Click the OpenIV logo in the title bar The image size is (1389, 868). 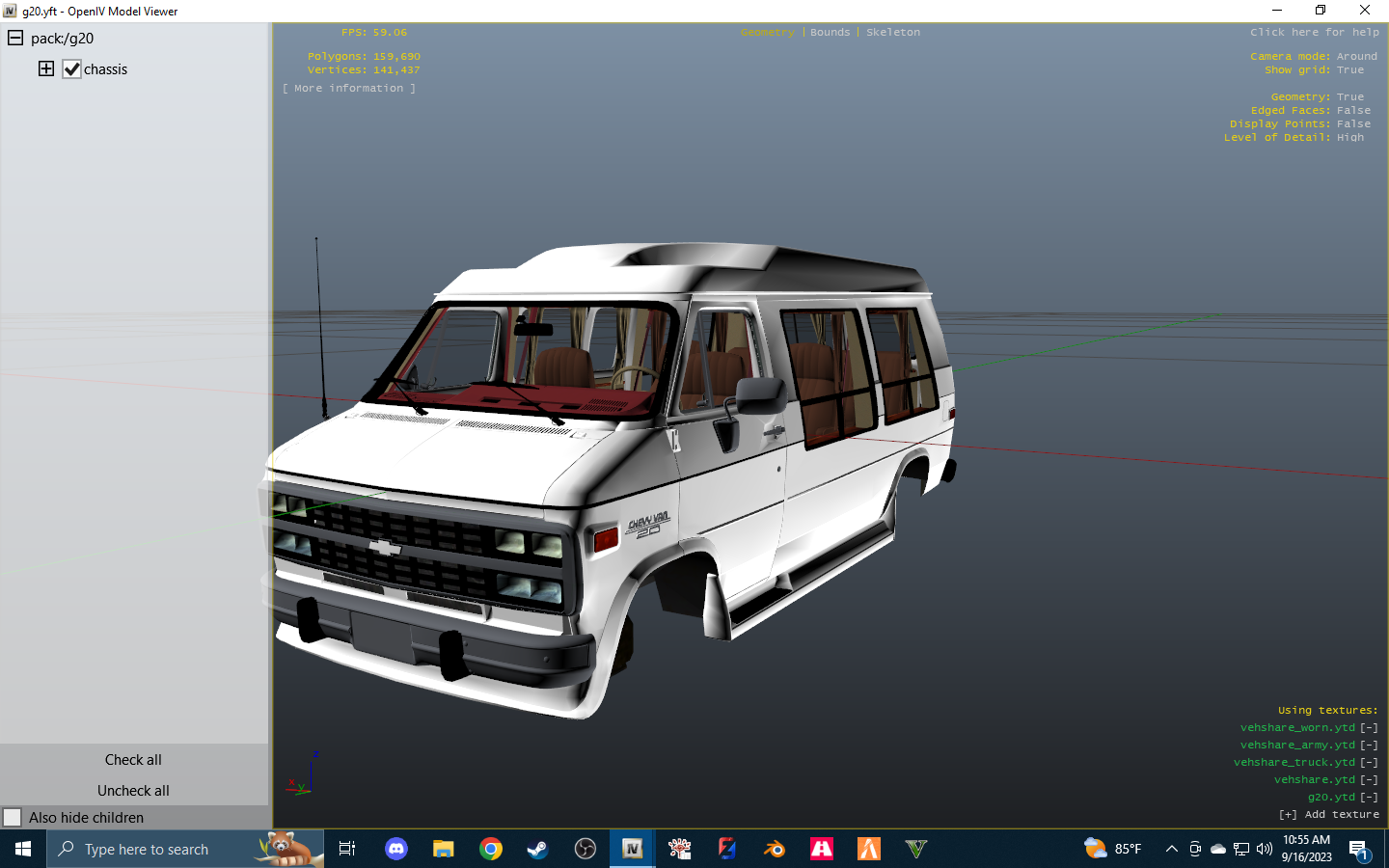pyautogui.click(x=10, y=11)
